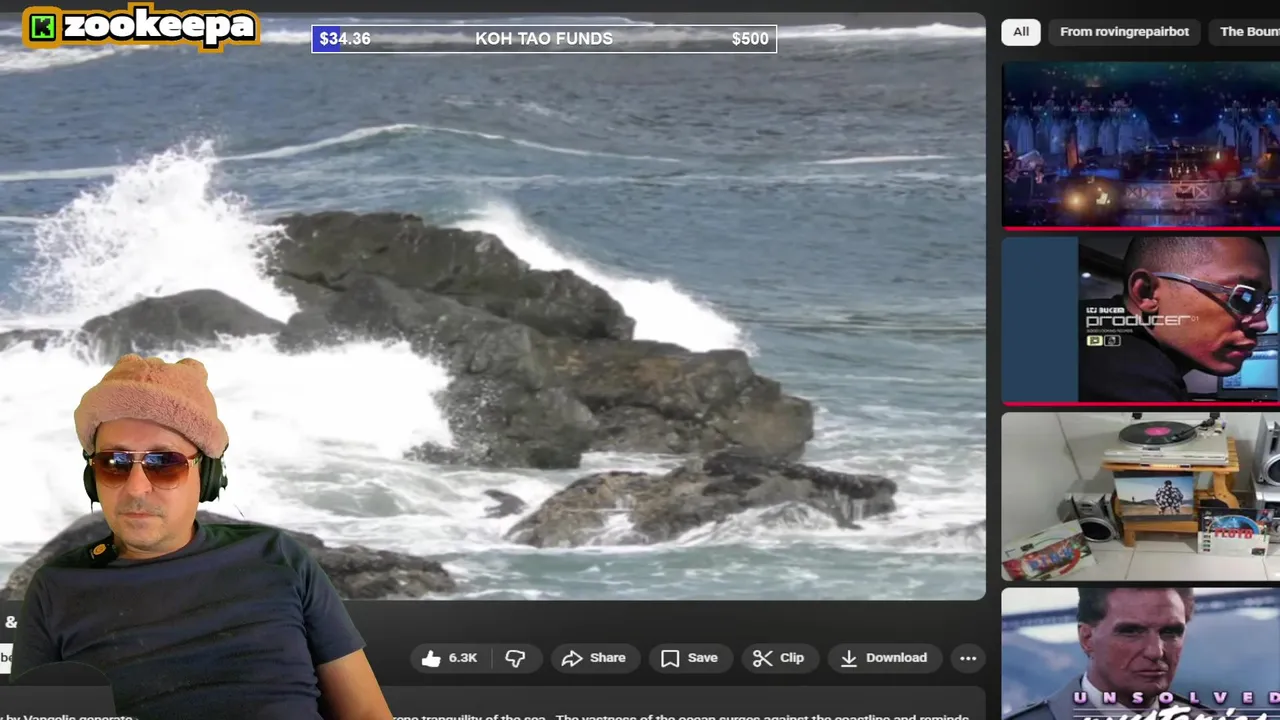Like the video with 6.3K likes

click(449, 658)
